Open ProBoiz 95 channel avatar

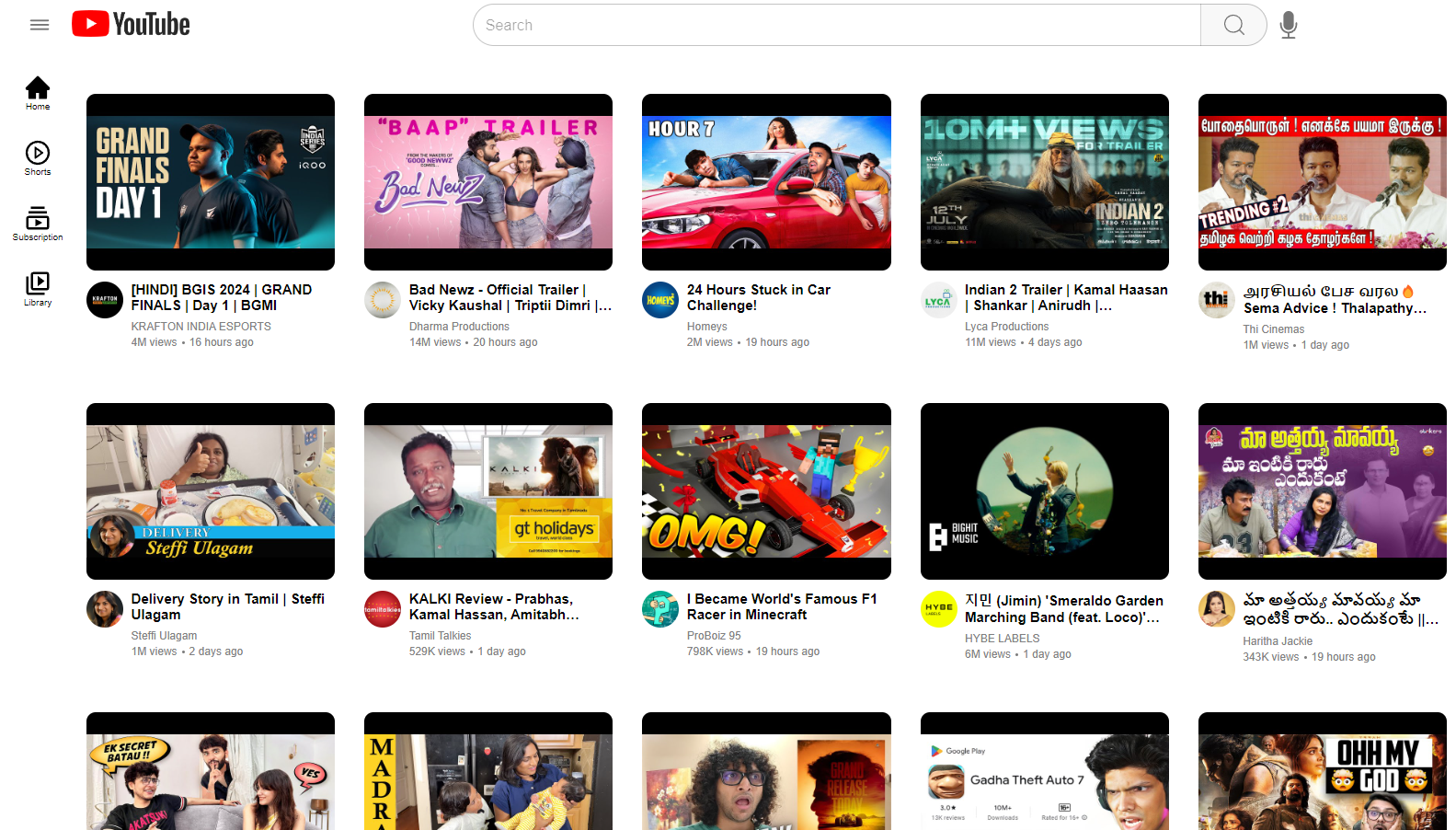tap(660, 609)
